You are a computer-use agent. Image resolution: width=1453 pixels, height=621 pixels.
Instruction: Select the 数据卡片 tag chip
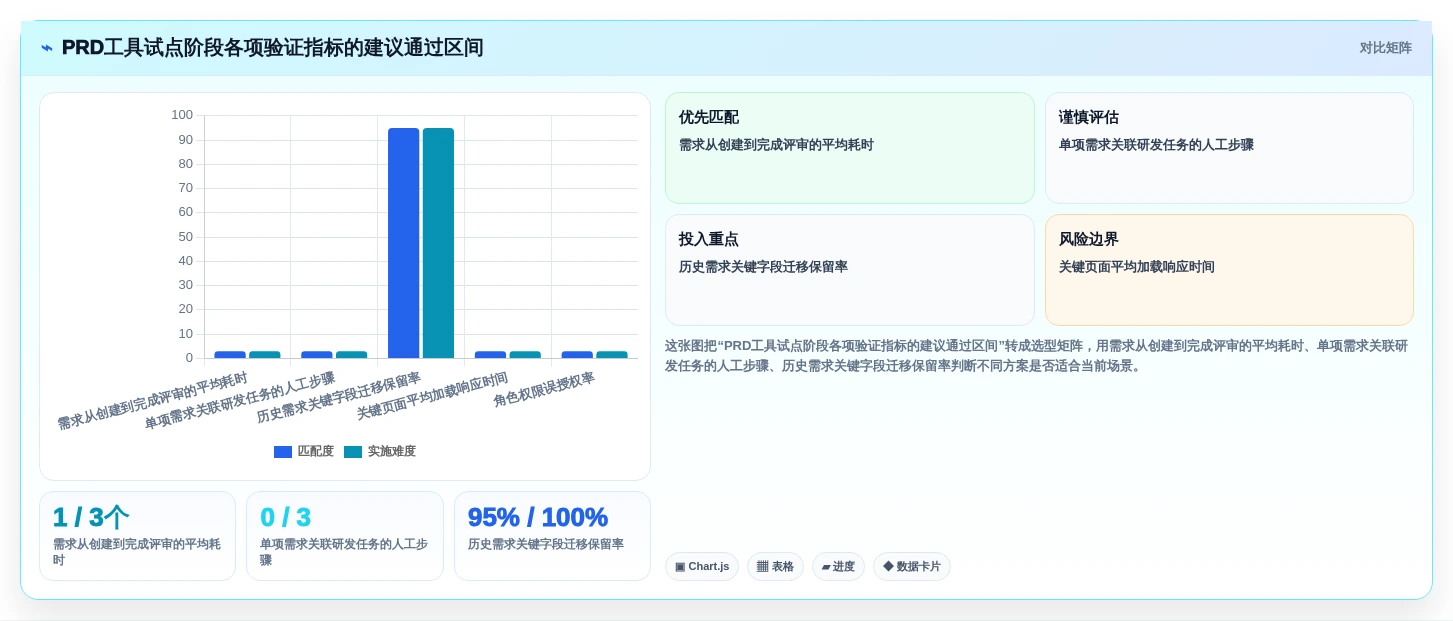pyautogui.click(x=912, y=567)
